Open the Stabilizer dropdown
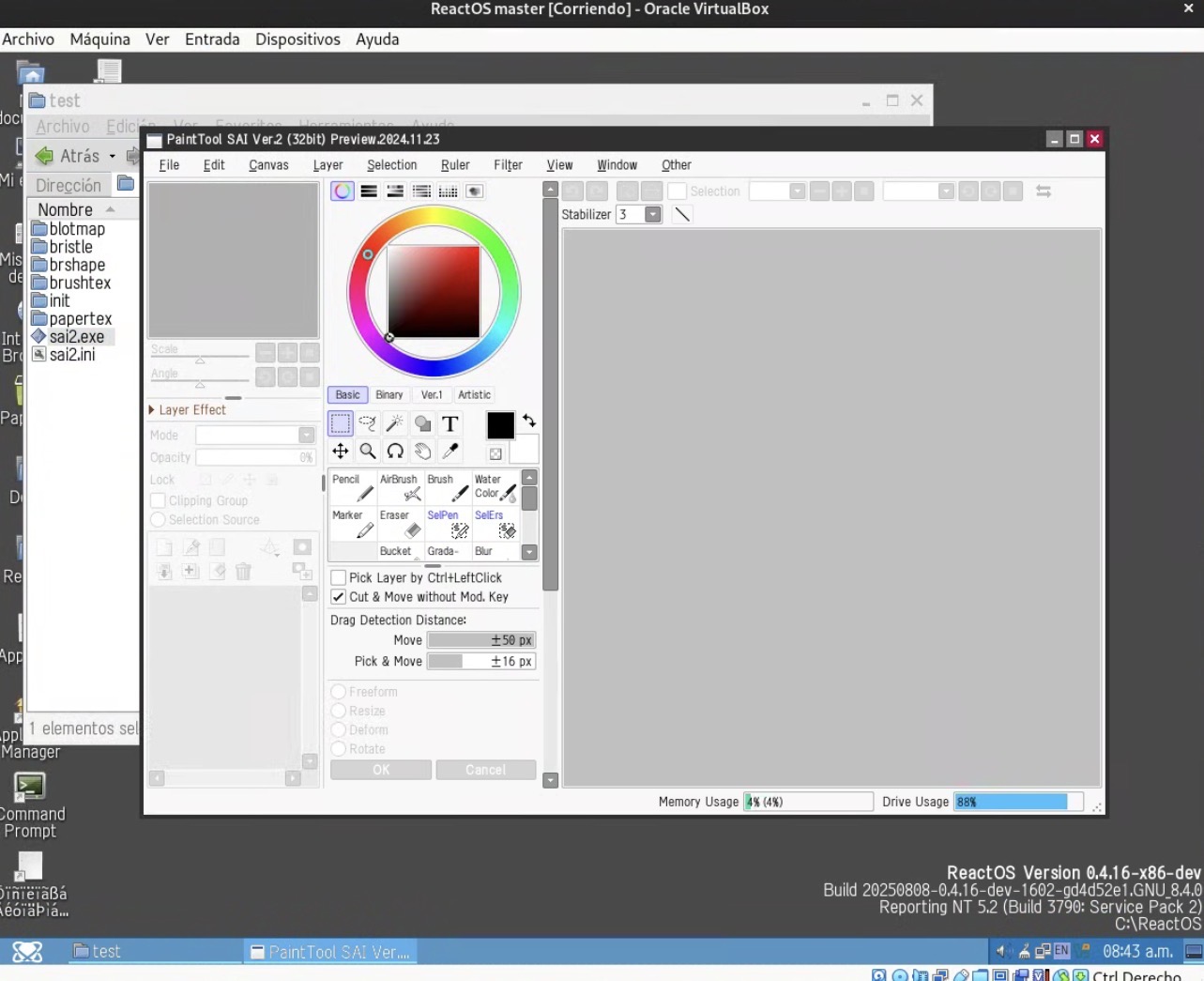 [653, 215]
